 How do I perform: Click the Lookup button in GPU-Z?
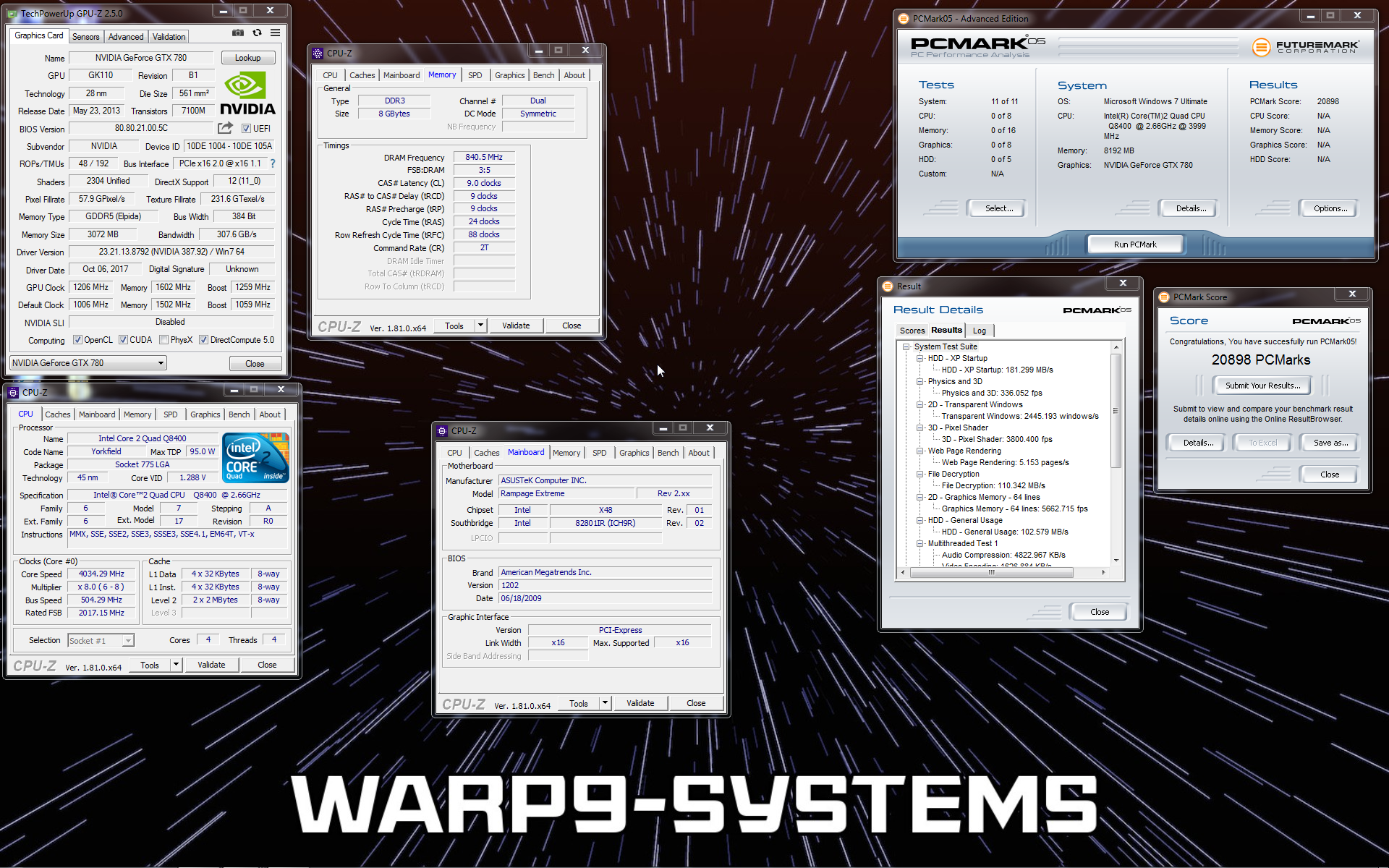[x=247, y=58]
